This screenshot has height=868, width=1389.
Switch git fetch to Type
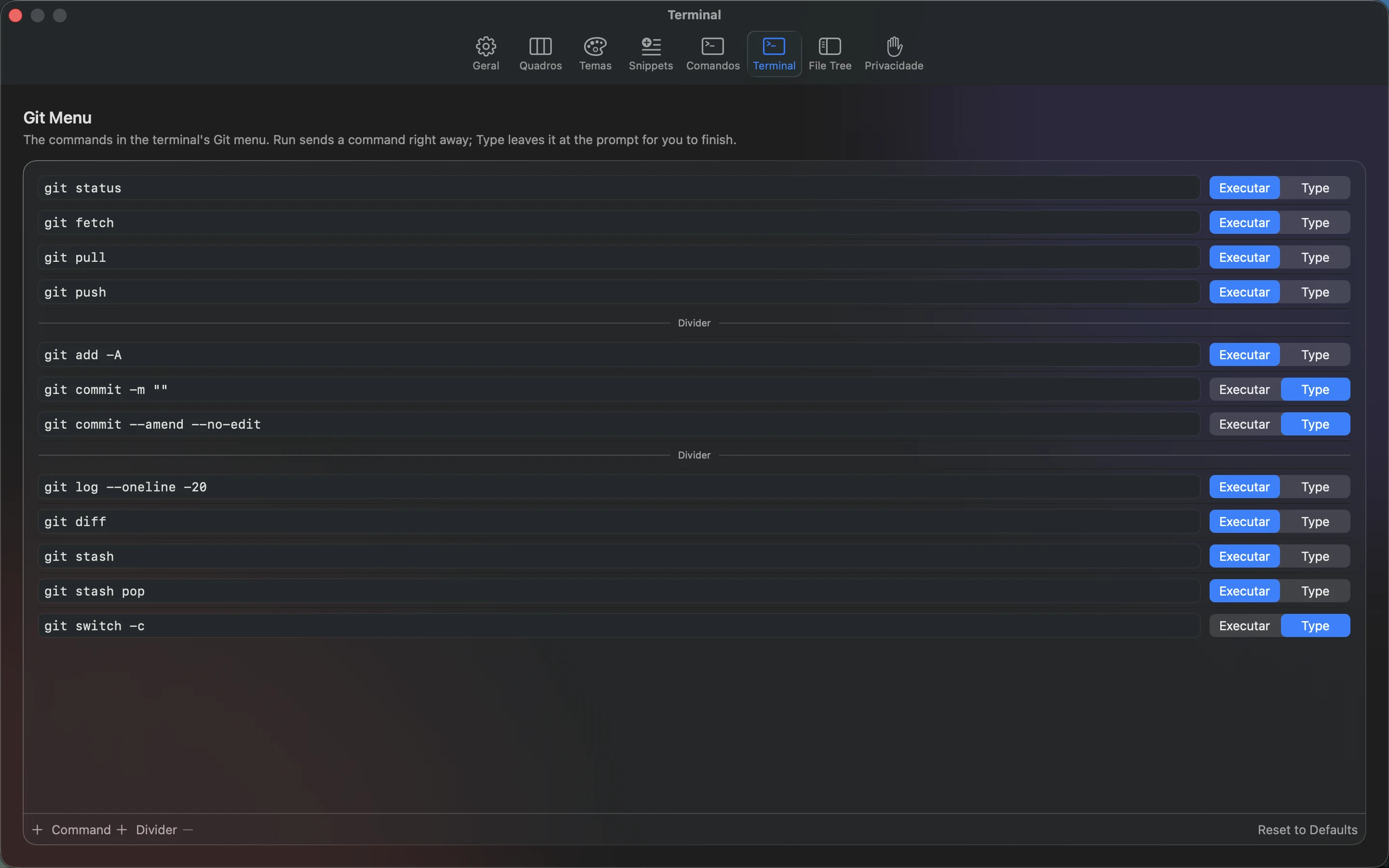coord(1315,222)
